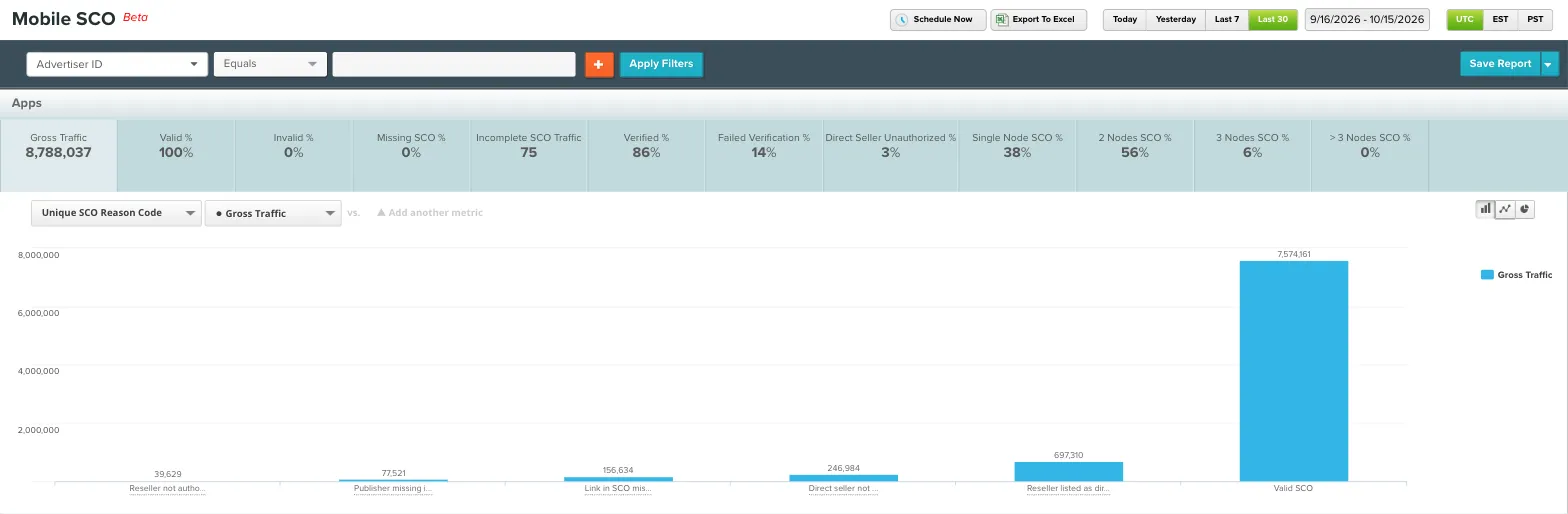Viewport: 1568px width, 514px height.
Task: Click the clock icon on Schedule Now
Action: pos(902,20)
